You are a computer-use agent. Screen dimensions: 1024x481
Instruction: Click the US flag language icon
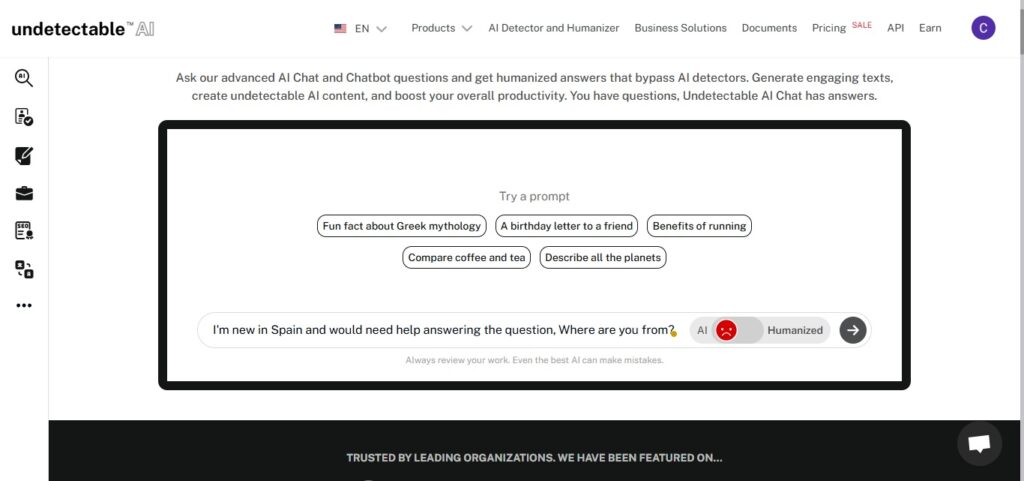340,29
